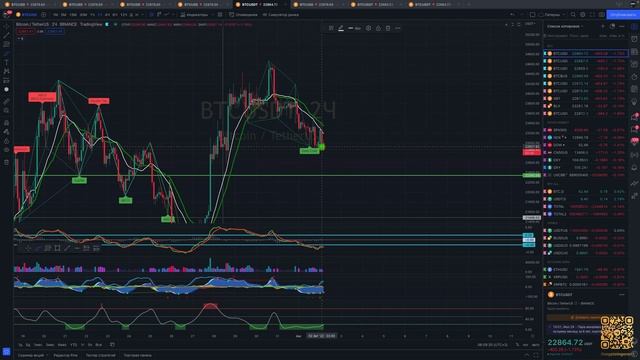Open the icons and emoji drawing tool
640x360 pixels.
tap(7, 89)
